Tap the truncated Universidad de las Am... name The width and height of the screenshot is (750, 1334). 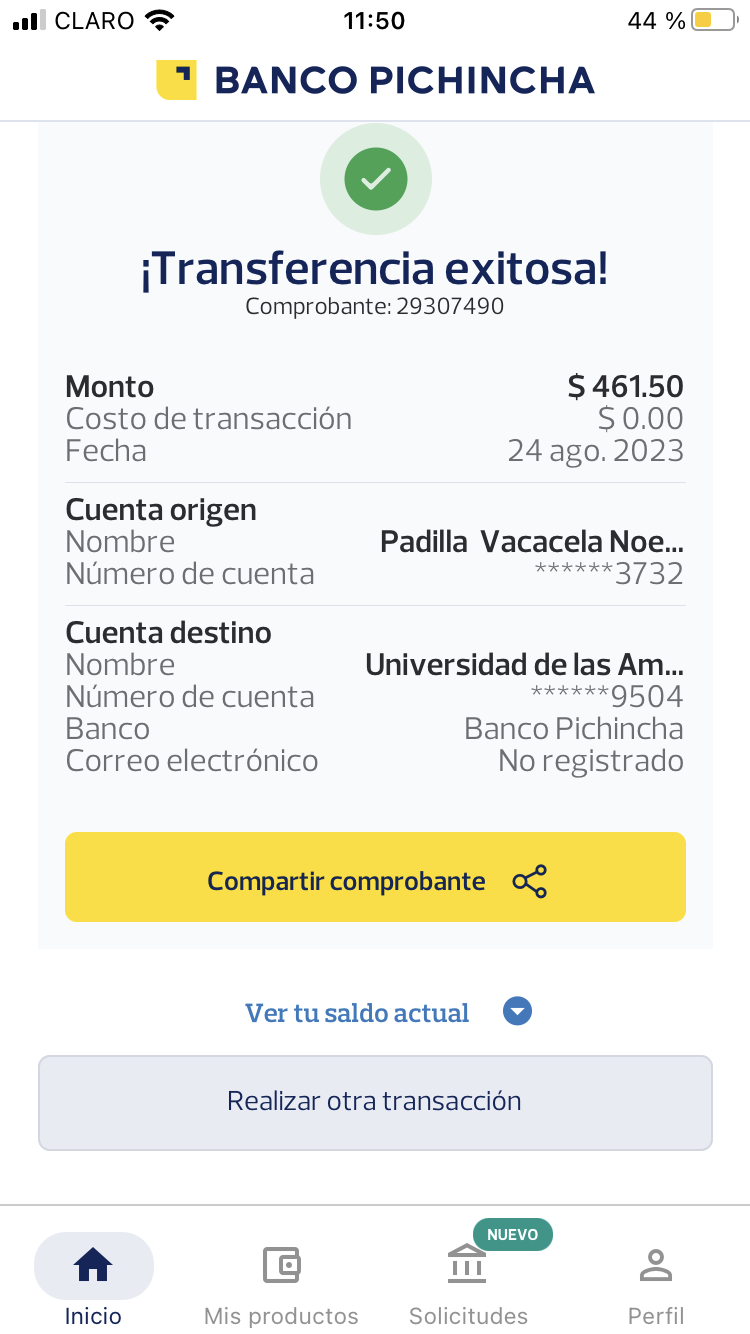point(524,665)
